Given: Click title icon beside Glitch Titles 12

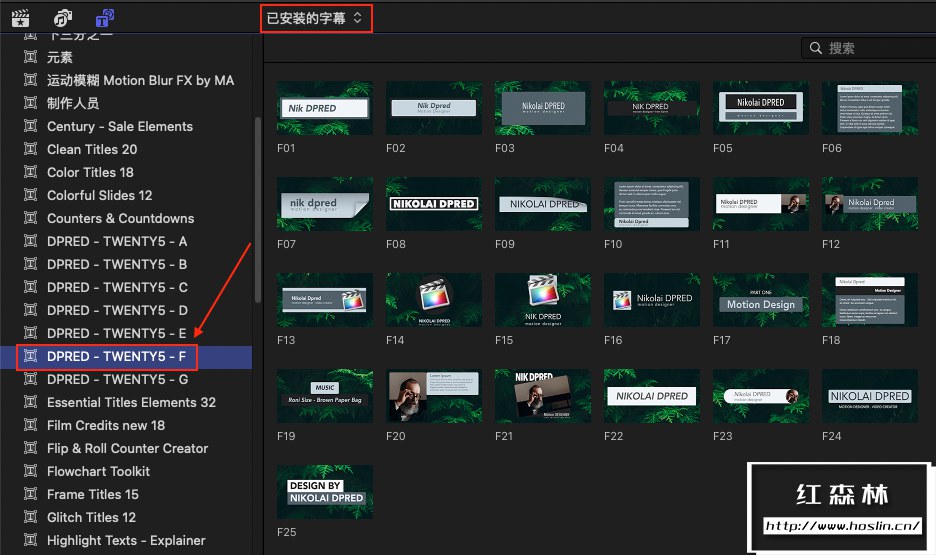Looking at the screenshot, I should tap(30, 517).
